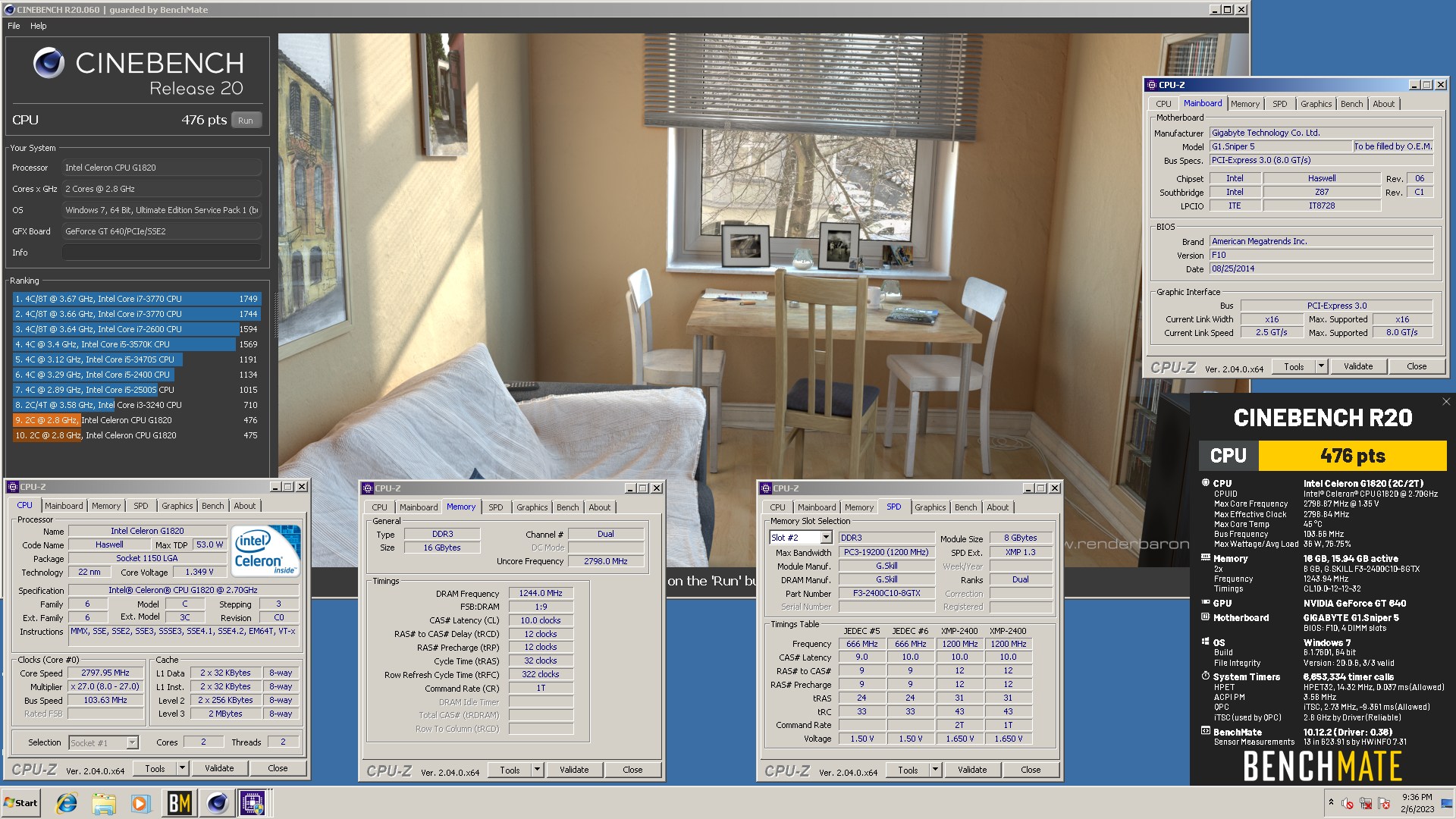This screenshot has height=819, width=1456.
Task: Open the File menu in Cinebench
Action: 14,26
